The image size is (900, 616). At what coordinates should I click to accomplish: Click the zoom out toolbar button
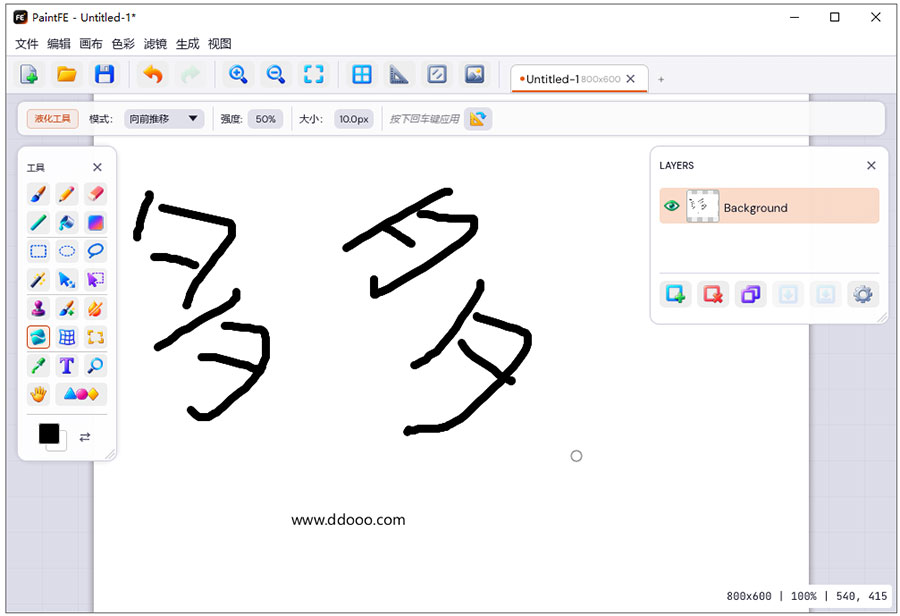(276, 75)
